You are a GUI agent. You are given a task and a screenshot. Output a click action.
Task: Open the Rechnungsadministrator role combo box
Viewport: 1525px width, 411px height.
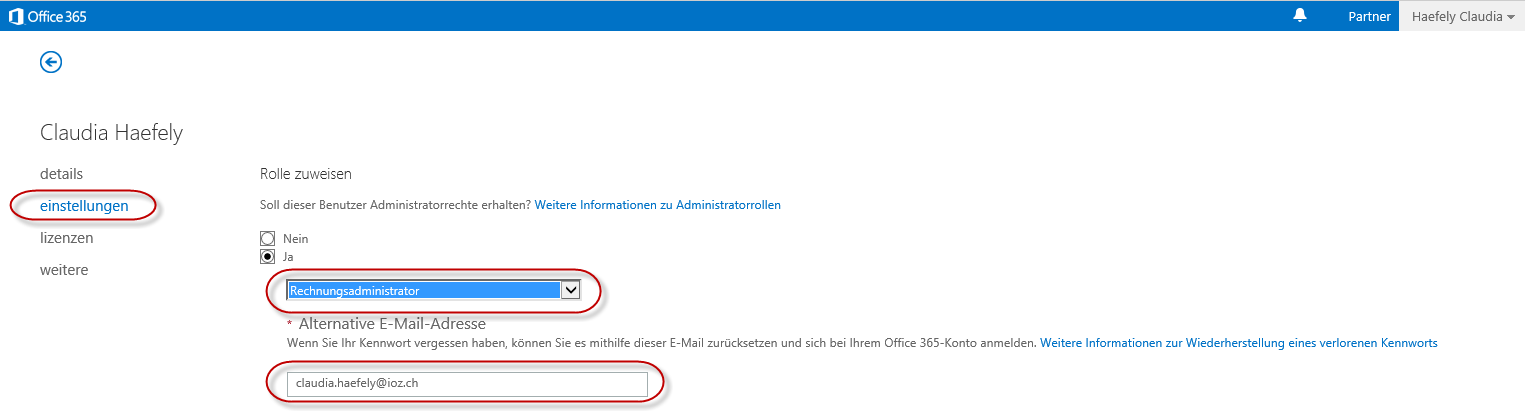point(433,290)
